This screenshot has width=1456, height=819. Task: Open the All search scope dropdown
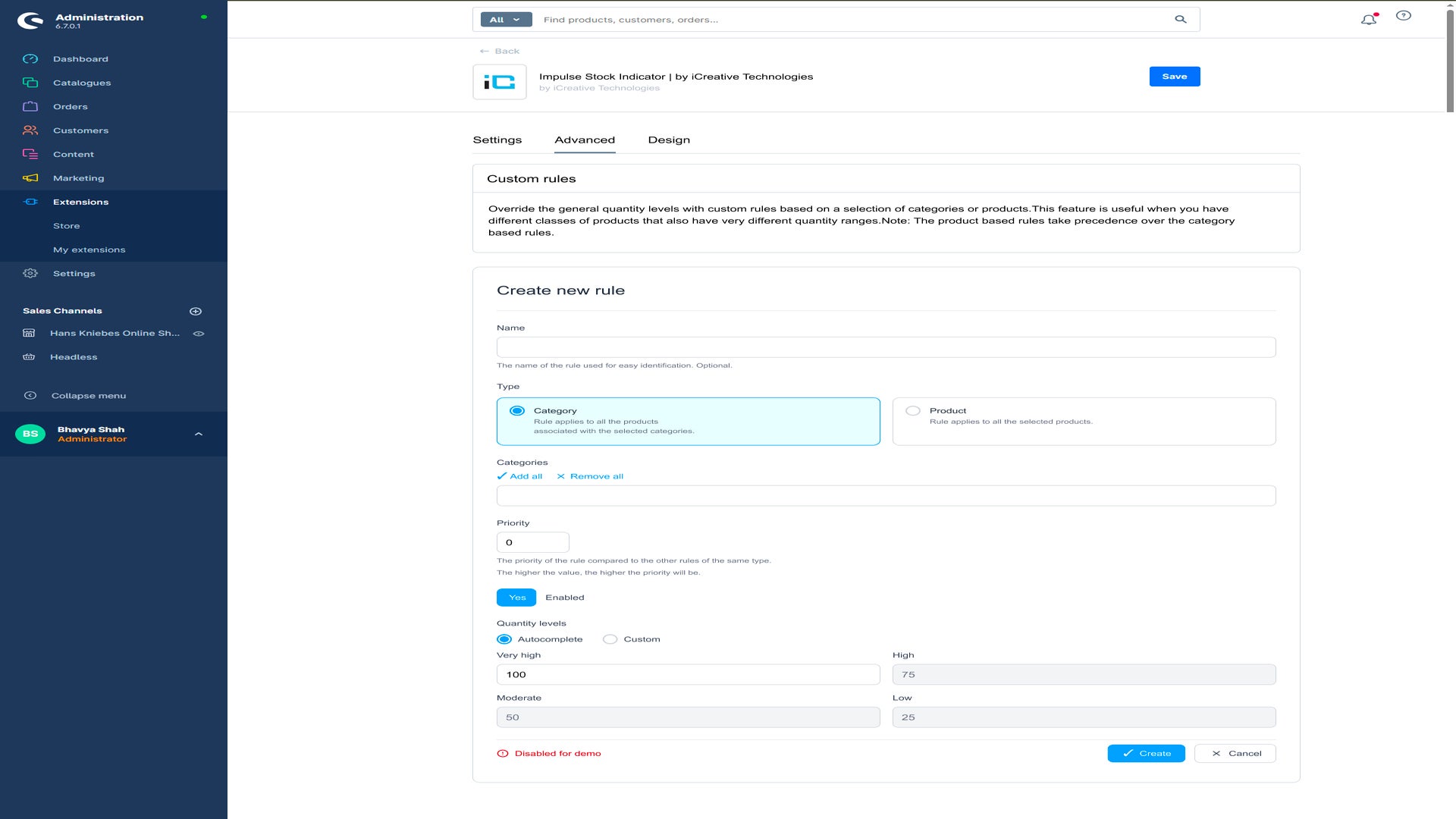[506, 20]
